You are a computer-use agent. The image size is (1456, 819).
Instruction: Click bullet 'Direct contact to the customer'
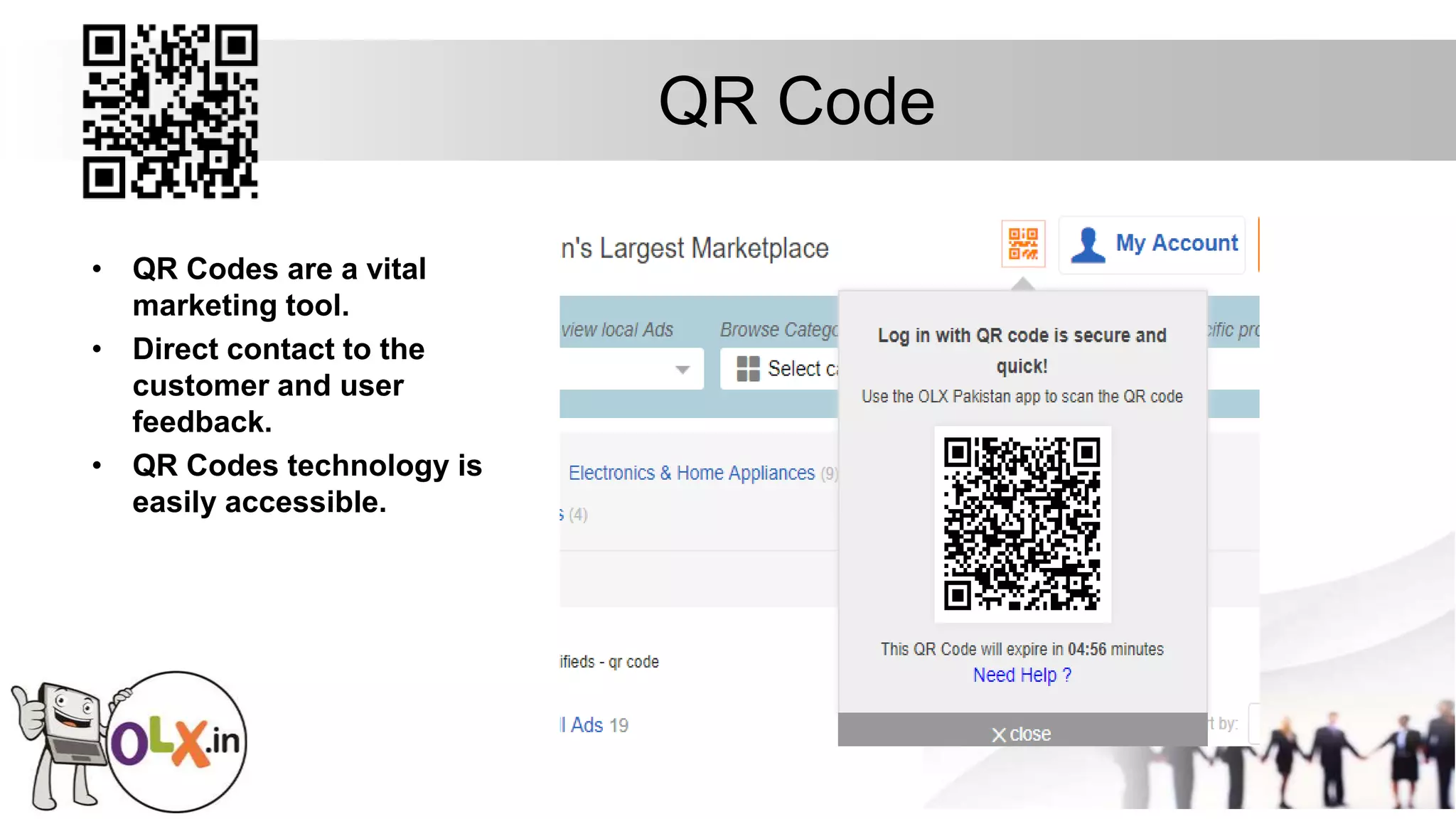[279, 385]
